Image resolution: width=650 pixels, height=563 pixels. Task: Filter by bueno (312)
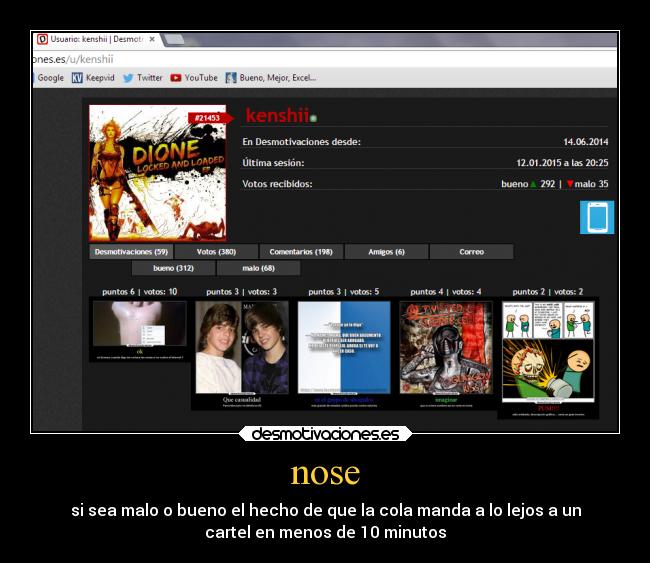pos(173,268)
